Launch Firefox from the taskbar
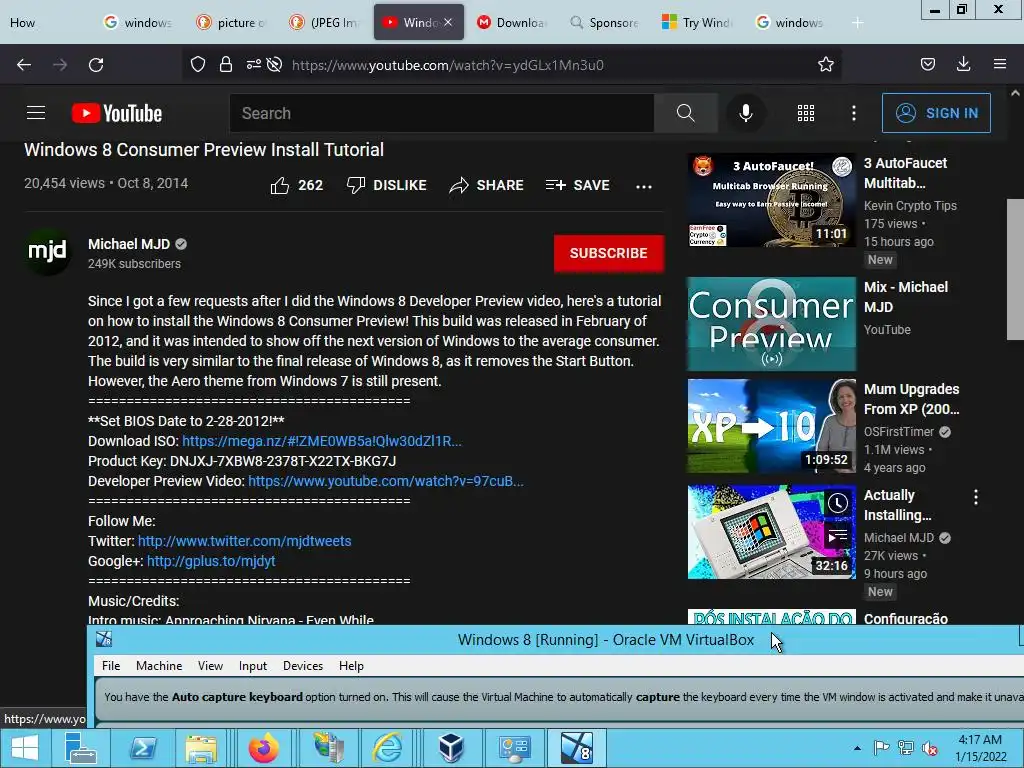 pos(264,748)
